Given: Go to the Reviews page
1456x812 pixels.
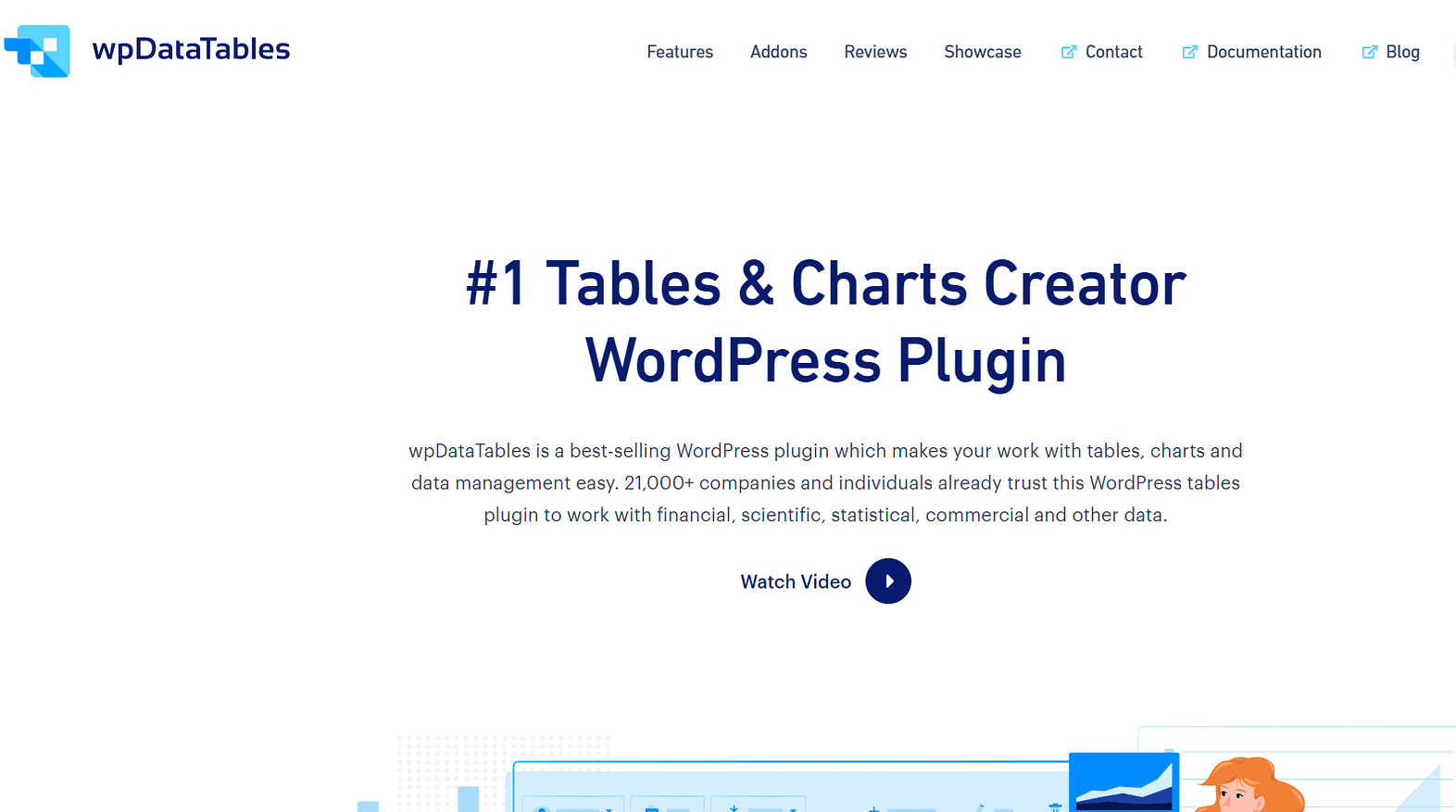Looking at the screenshot, I should pos(875,52).
